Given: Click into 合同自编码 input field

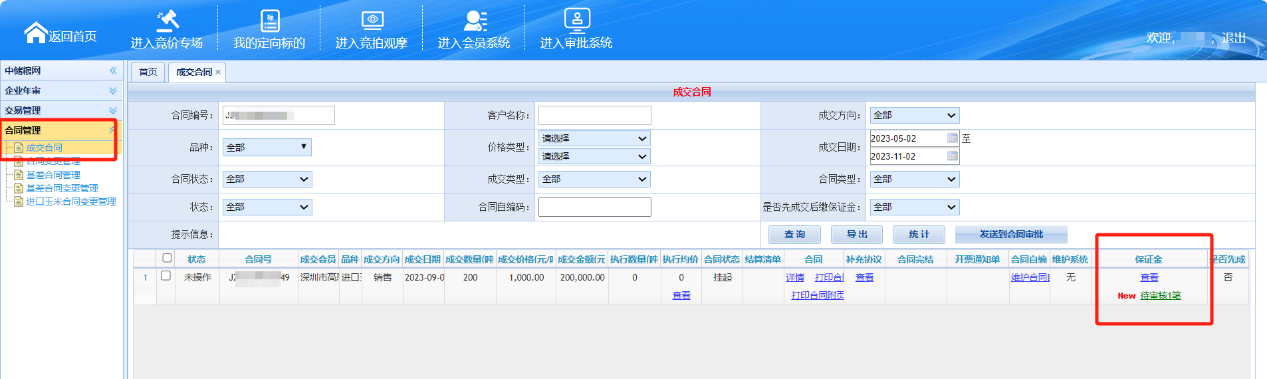Looking at the screenshot, I should point(594,207).
